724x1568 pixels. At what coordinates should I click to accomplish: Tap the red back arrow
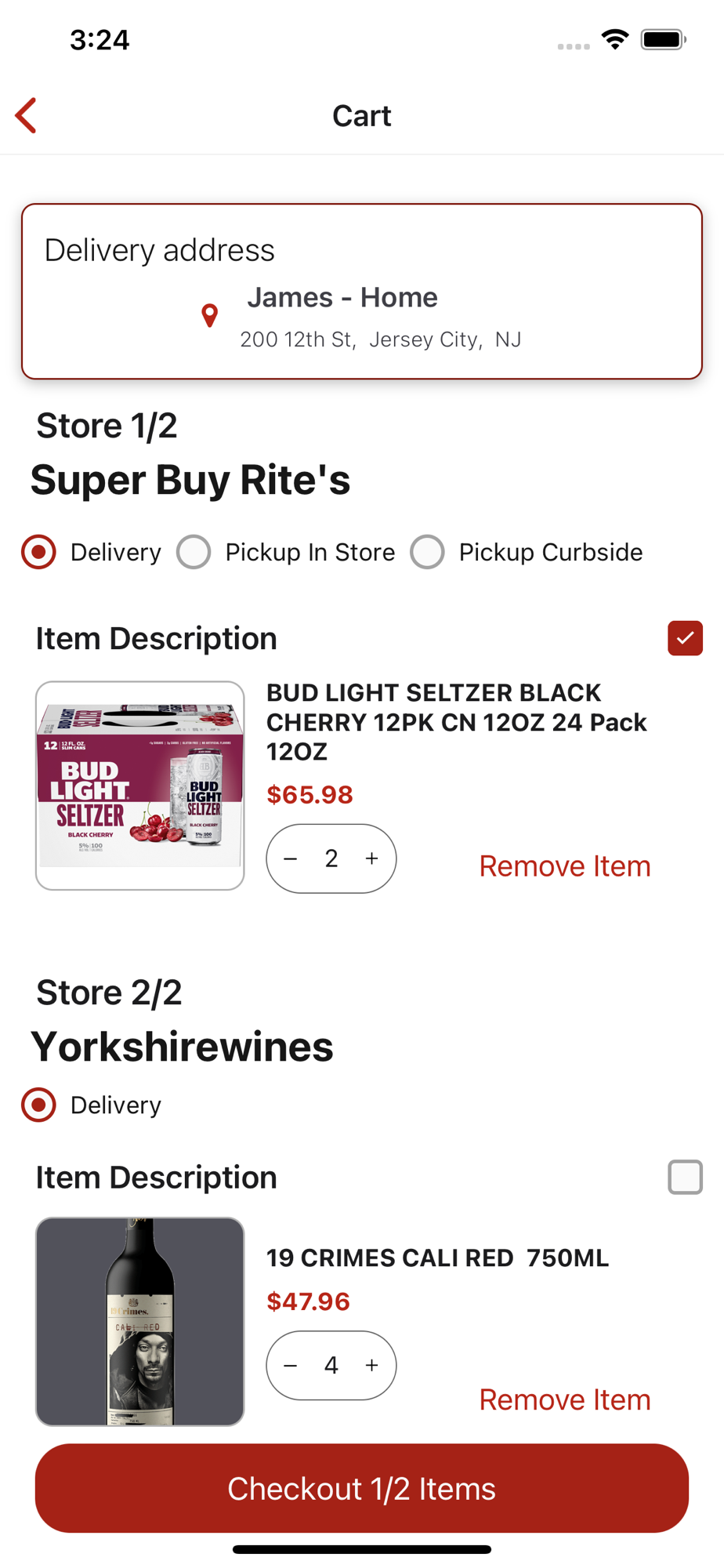coord(27,116)
